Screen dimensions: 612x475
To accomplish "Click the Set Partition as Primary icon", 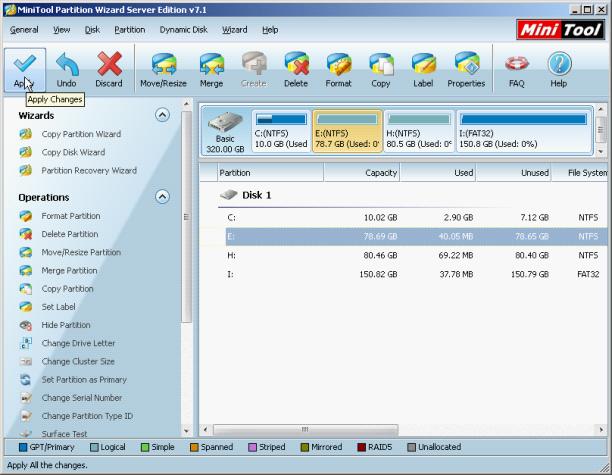I will (x=26, y=380).
